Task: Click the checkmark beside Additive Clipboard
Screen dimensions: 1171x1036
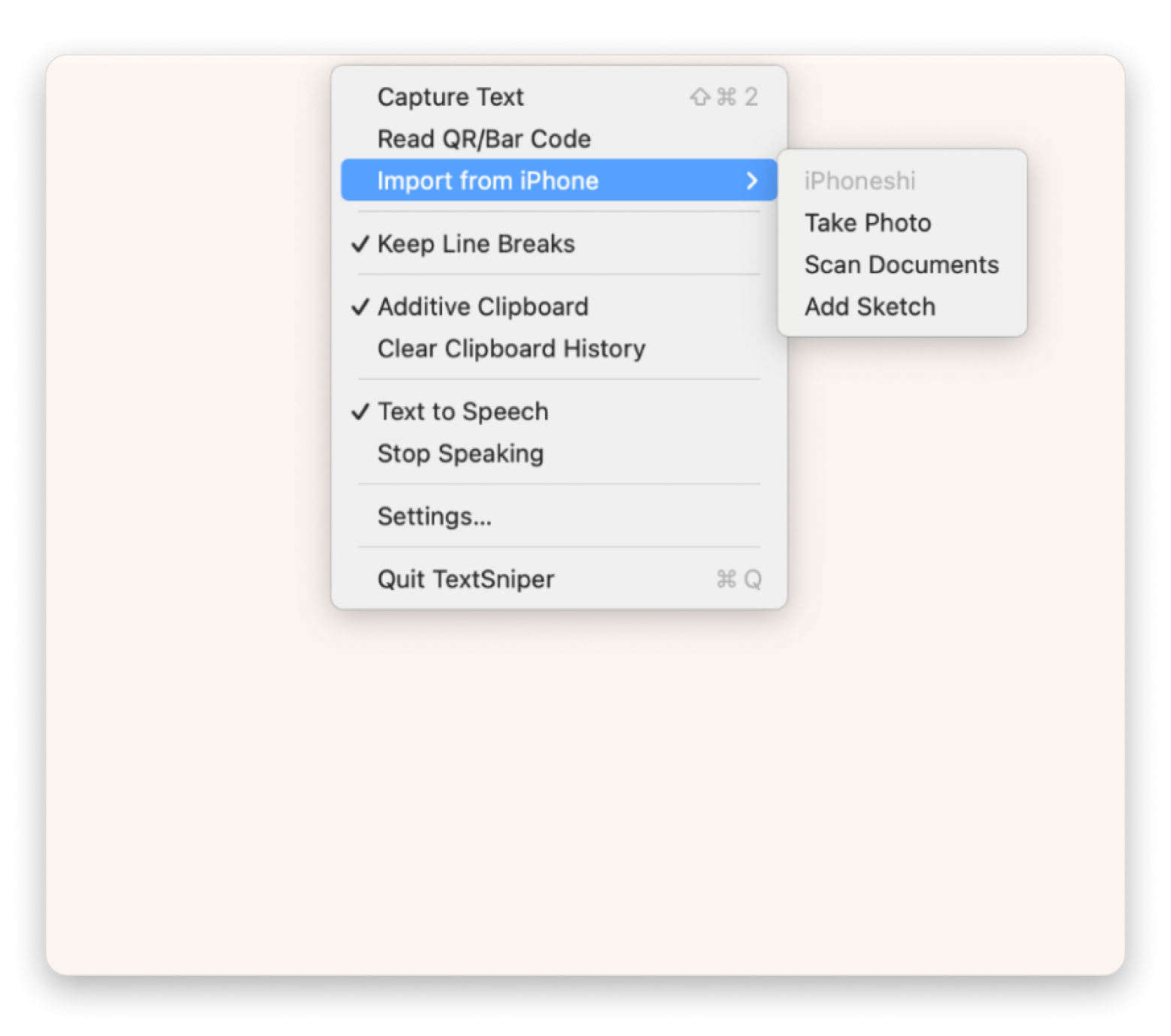Action: coord(360,307)
